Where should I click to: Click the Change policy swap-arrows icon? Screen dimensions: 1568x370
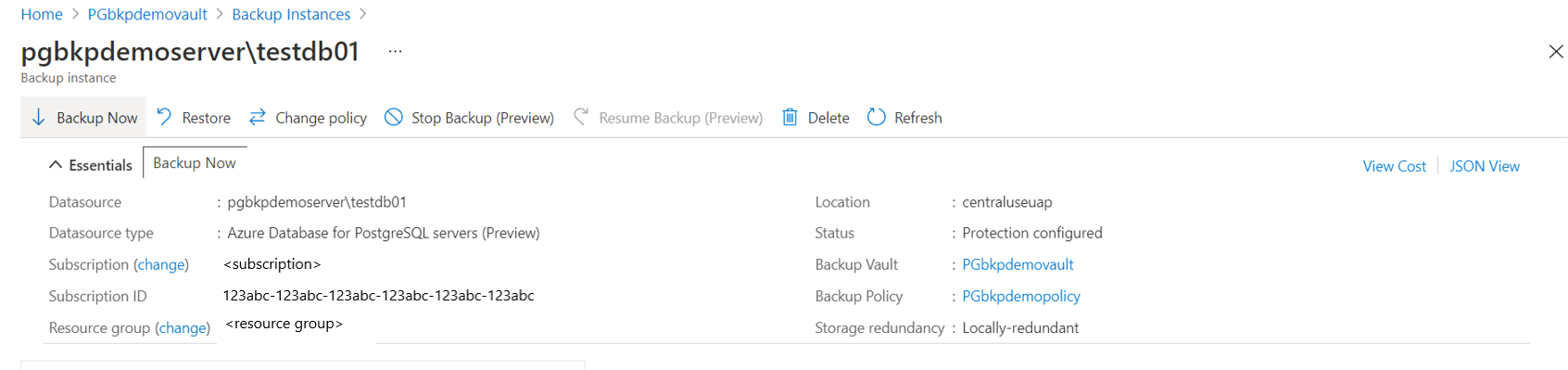[x=258, y=117]
